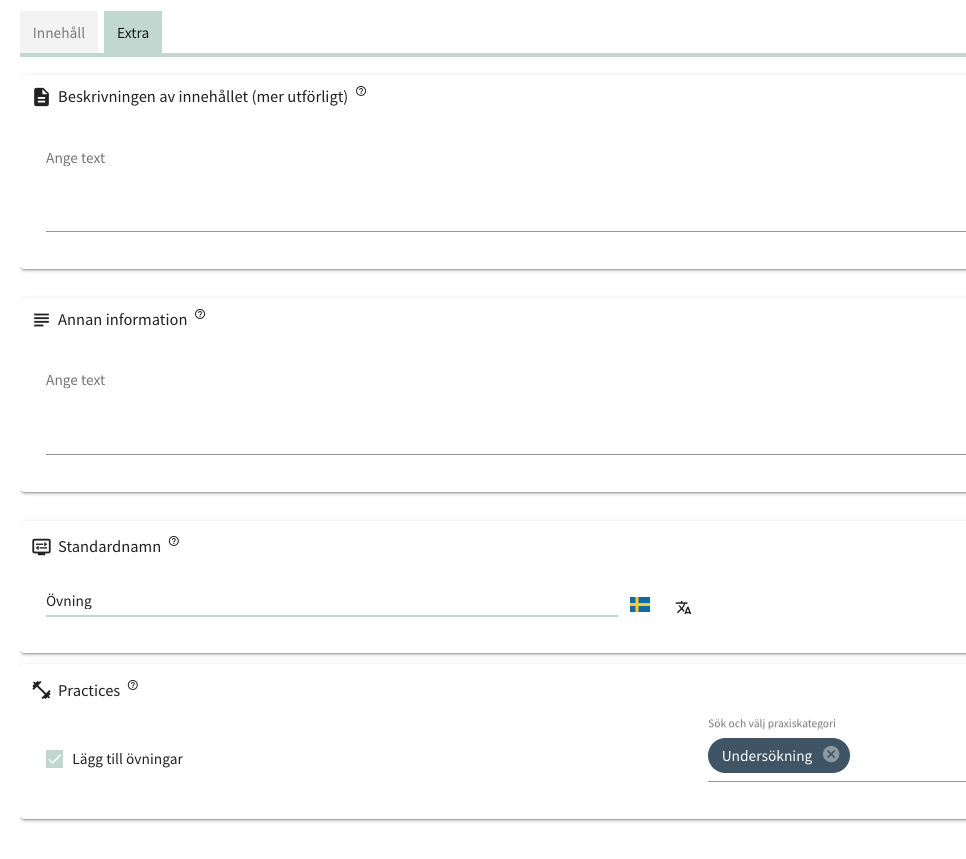The image size is (966, 859).
Task: Click the keyboard icon beside "Standardnamn"
Action: 40,546
